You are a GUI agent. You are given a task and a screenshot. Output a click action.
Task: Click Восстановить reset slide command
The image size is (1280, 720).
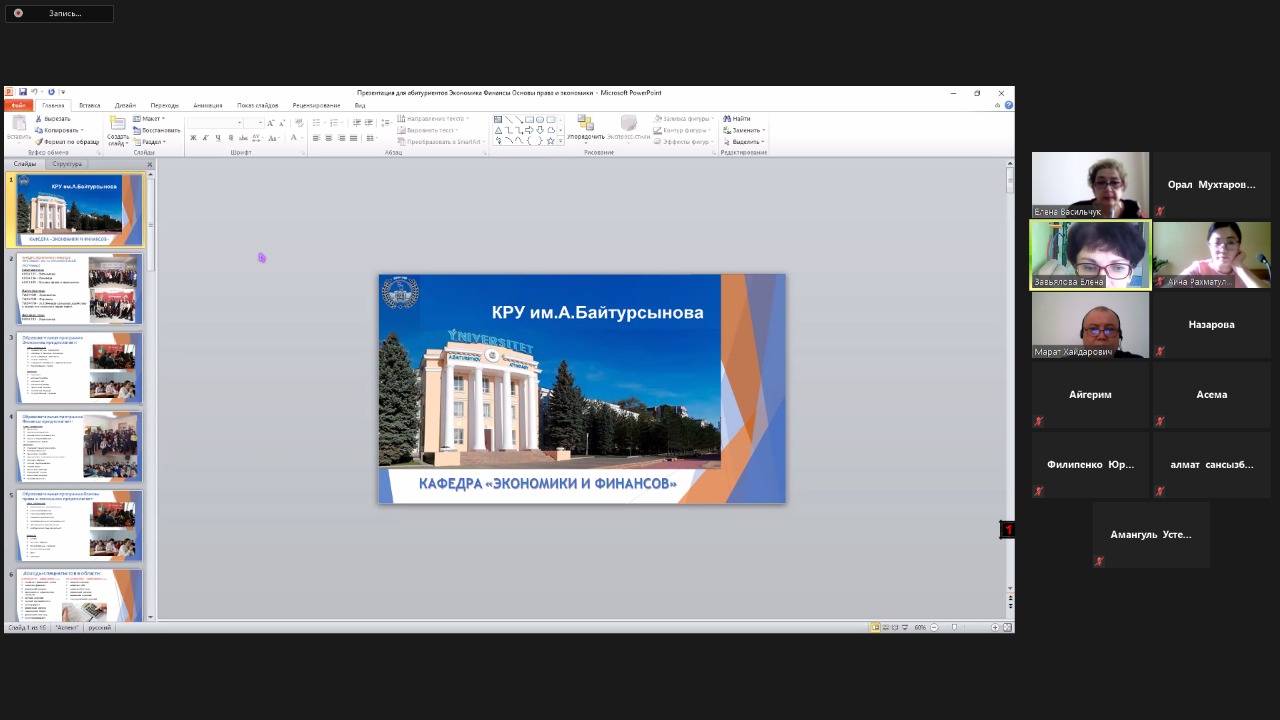pos(156,130)
